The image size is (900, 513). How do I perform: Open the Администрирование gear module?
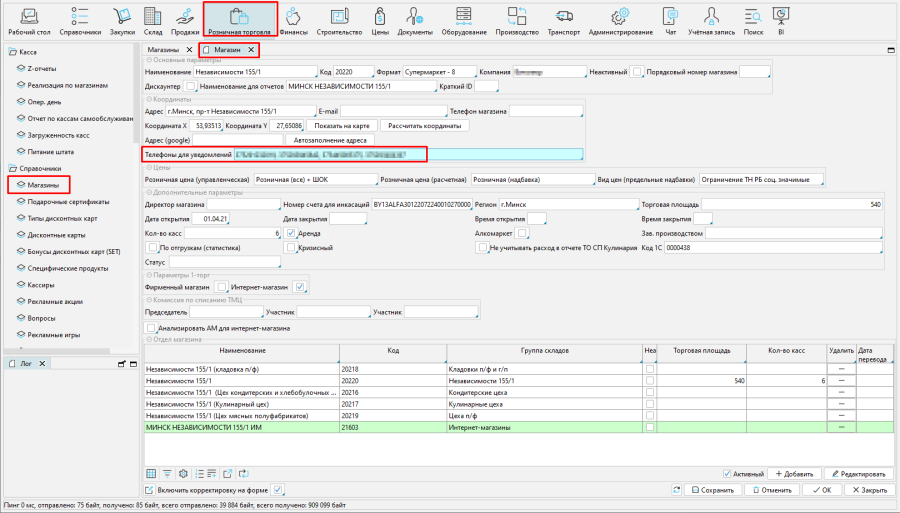pos(620,21)
